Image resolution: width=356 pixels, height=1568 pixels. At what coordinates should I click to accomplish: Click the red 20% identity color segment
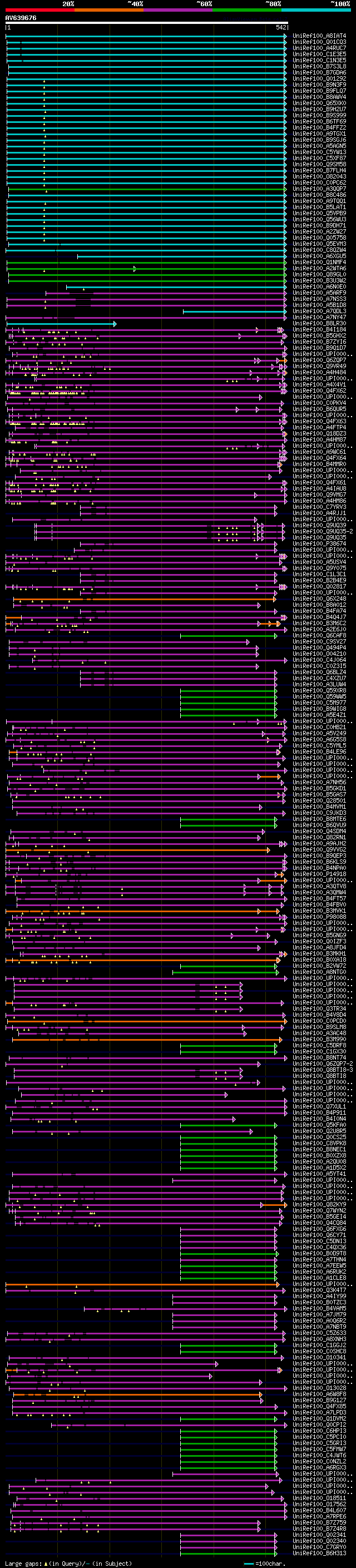39,10
